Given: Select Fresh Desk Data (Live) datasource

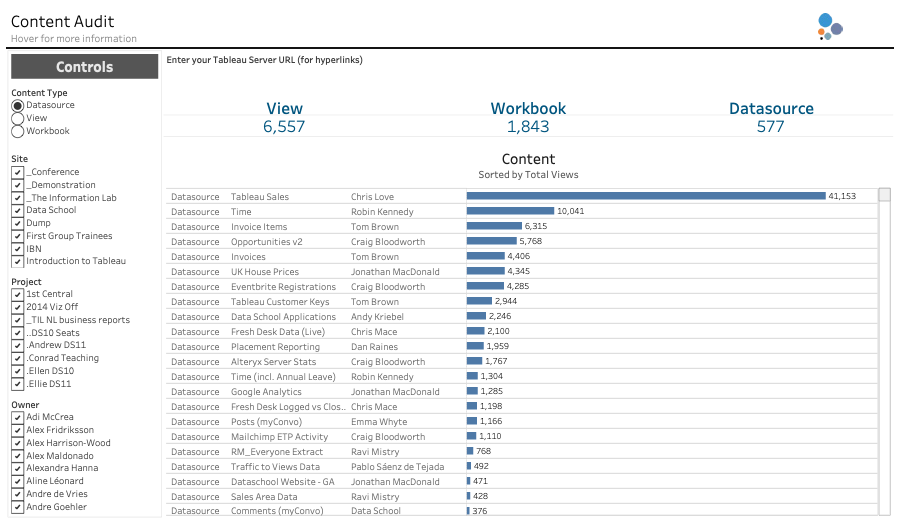Looking at the screenshot, I should pos(278,332).
